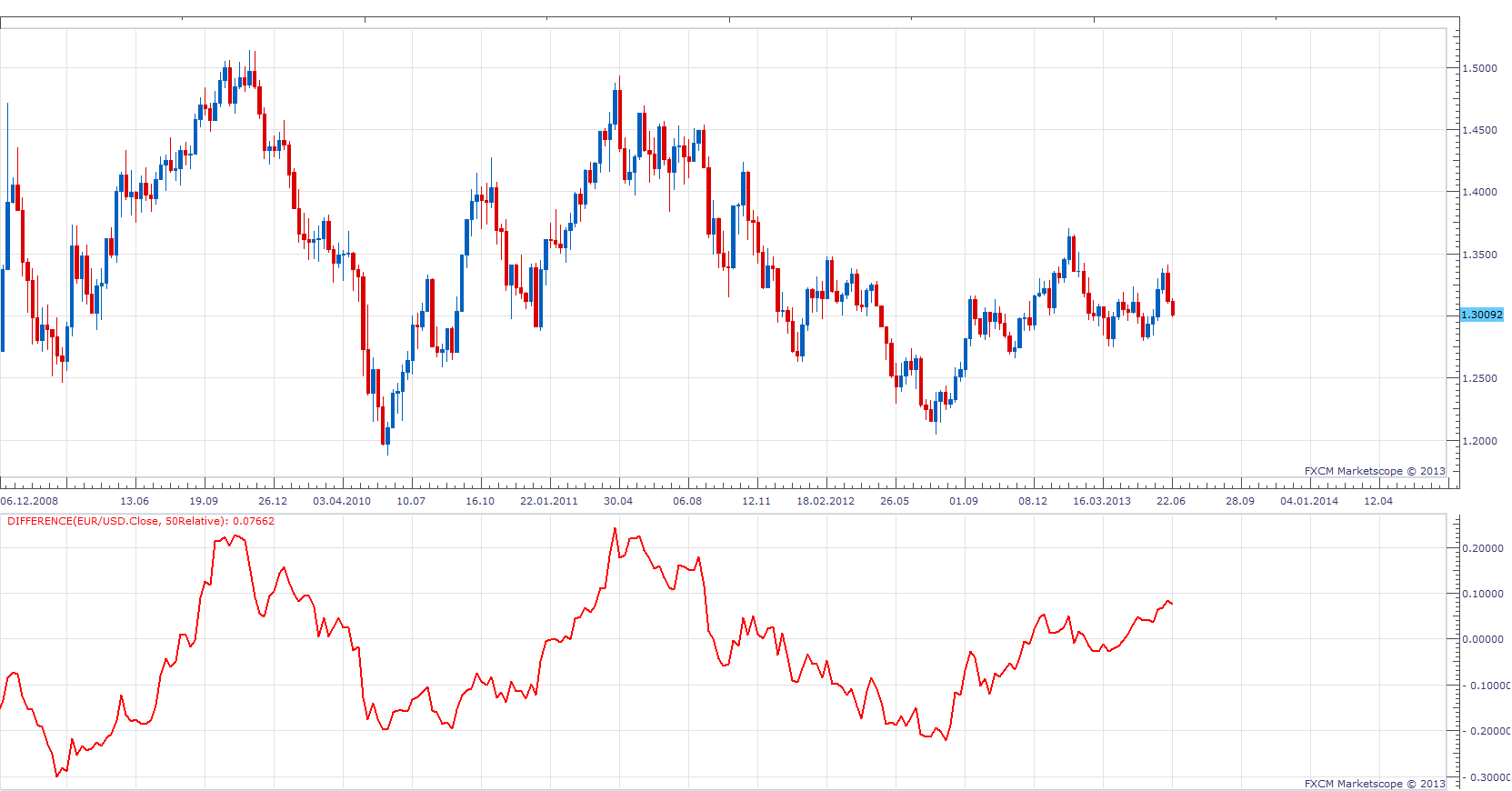Image resolution: width=1512 pixels, height=791 pixels.
Task: Click the 1.4500 price axis label
Action: tap(1479, 130)
